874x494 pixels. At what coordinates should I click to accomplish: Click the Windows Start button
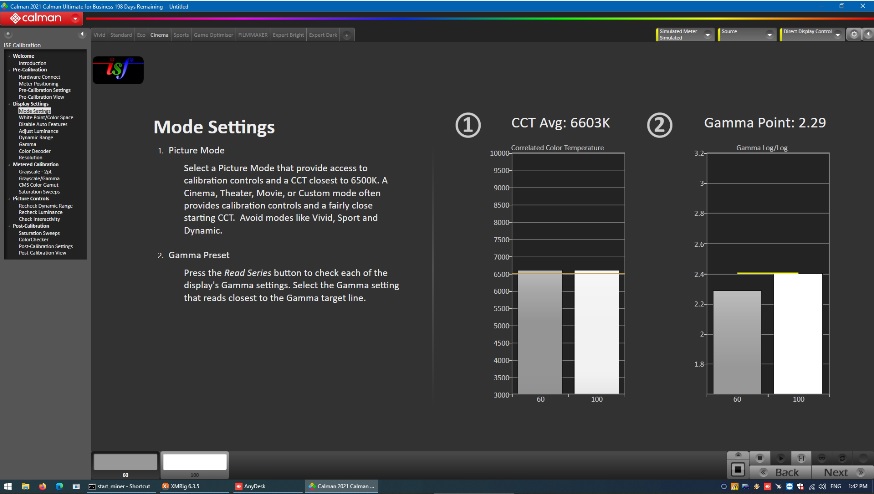[8, 486]
